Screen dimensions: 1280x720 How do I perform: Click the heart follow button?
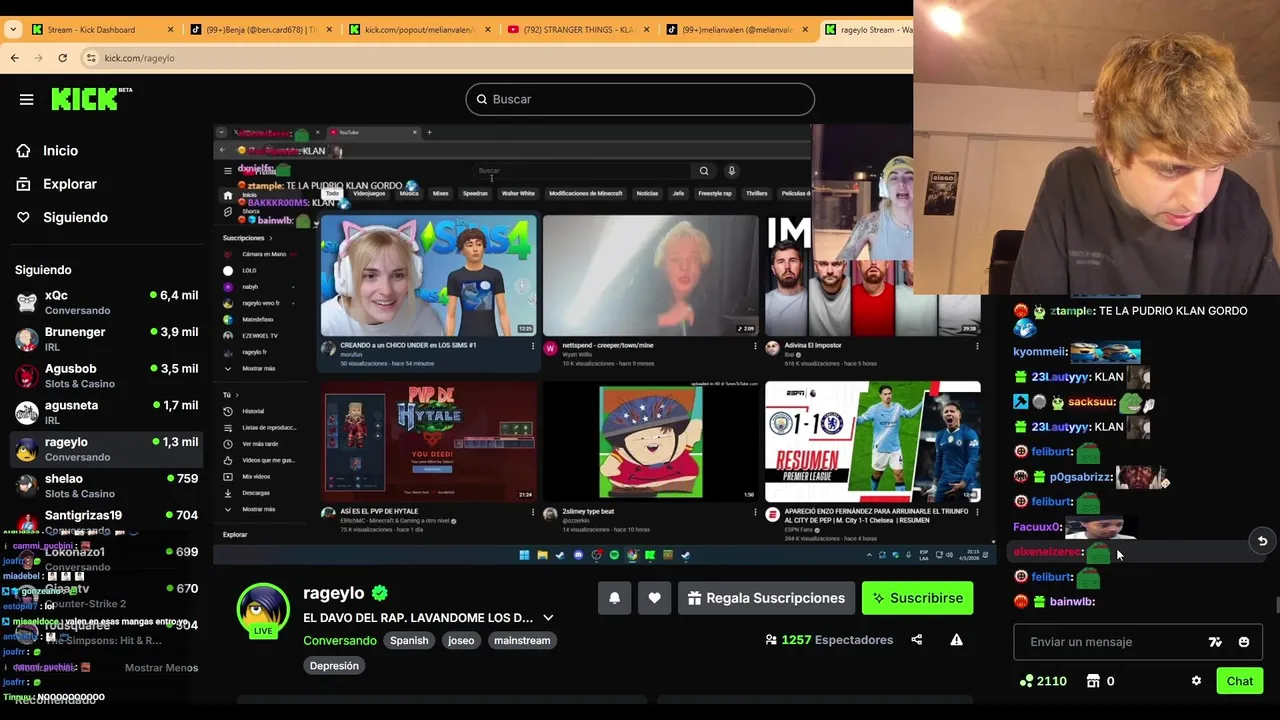coord(654,598)
